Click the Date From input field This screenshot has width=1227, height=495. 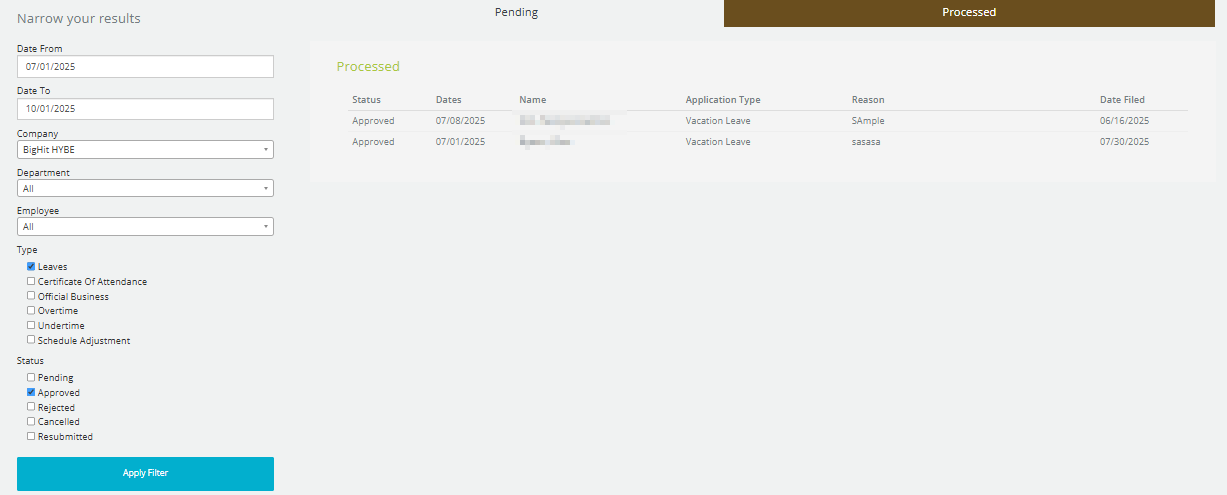(145, 66)
